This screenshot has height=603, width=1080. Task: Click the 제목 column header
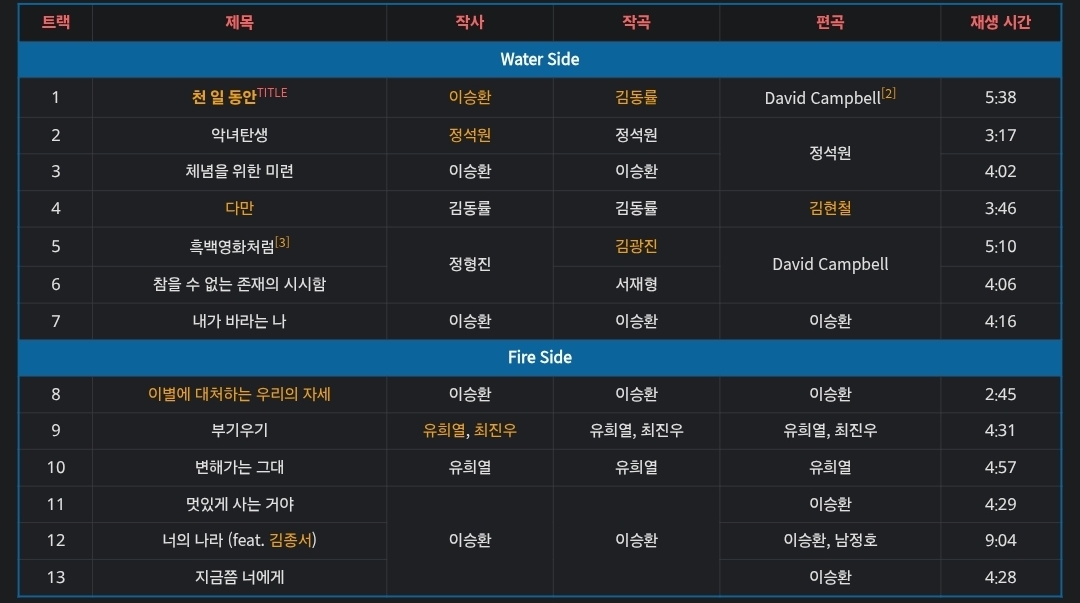pyautogui.click(x=239, y=22)
